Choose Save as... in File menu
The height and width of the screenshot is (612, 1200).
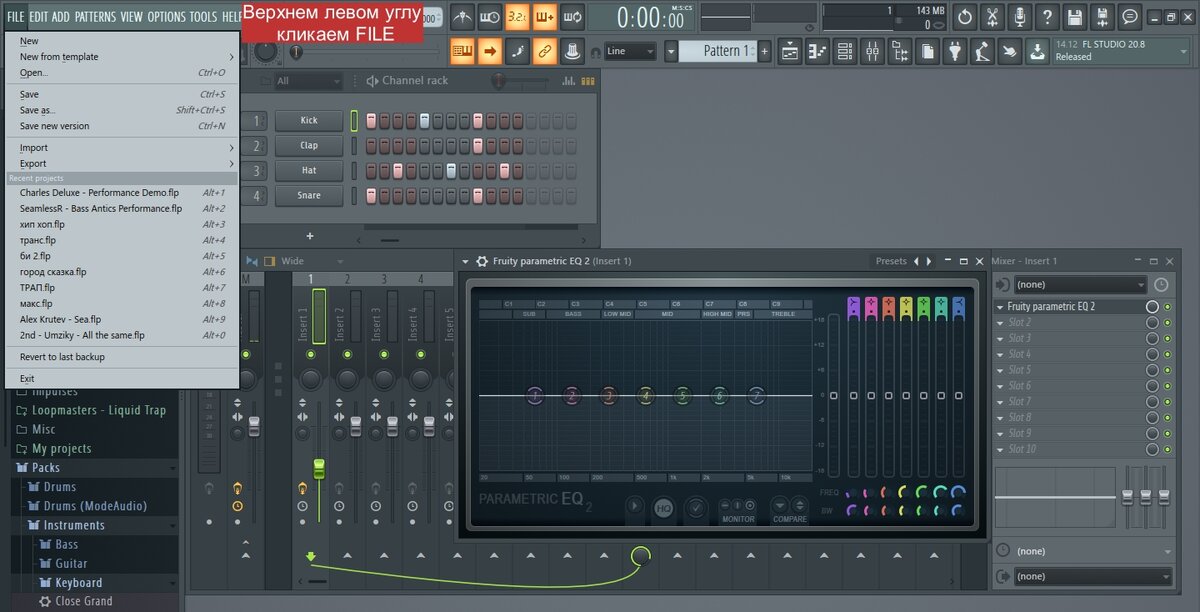point(122,110)
